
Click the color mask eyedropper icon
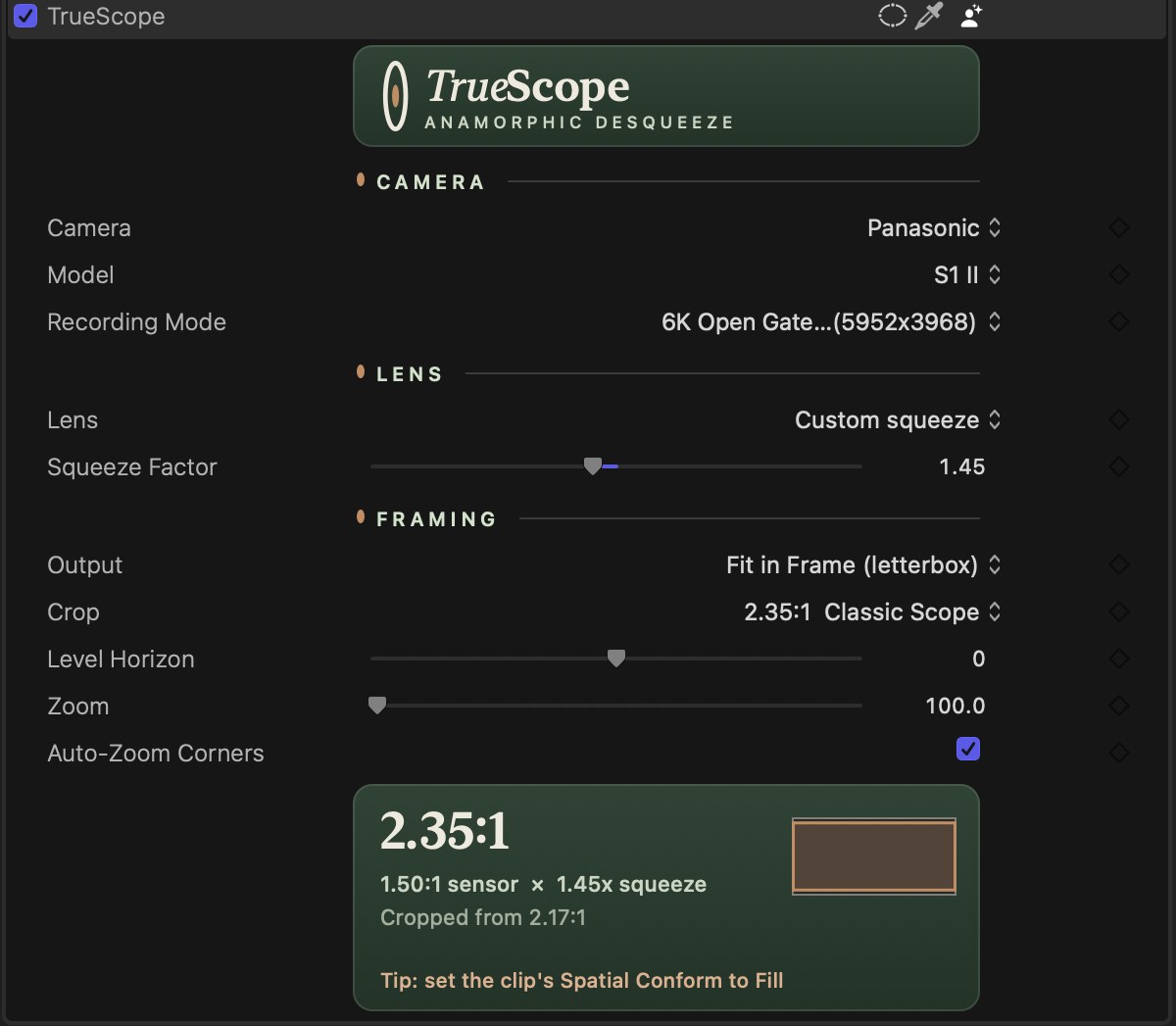(x=929, y=16)
